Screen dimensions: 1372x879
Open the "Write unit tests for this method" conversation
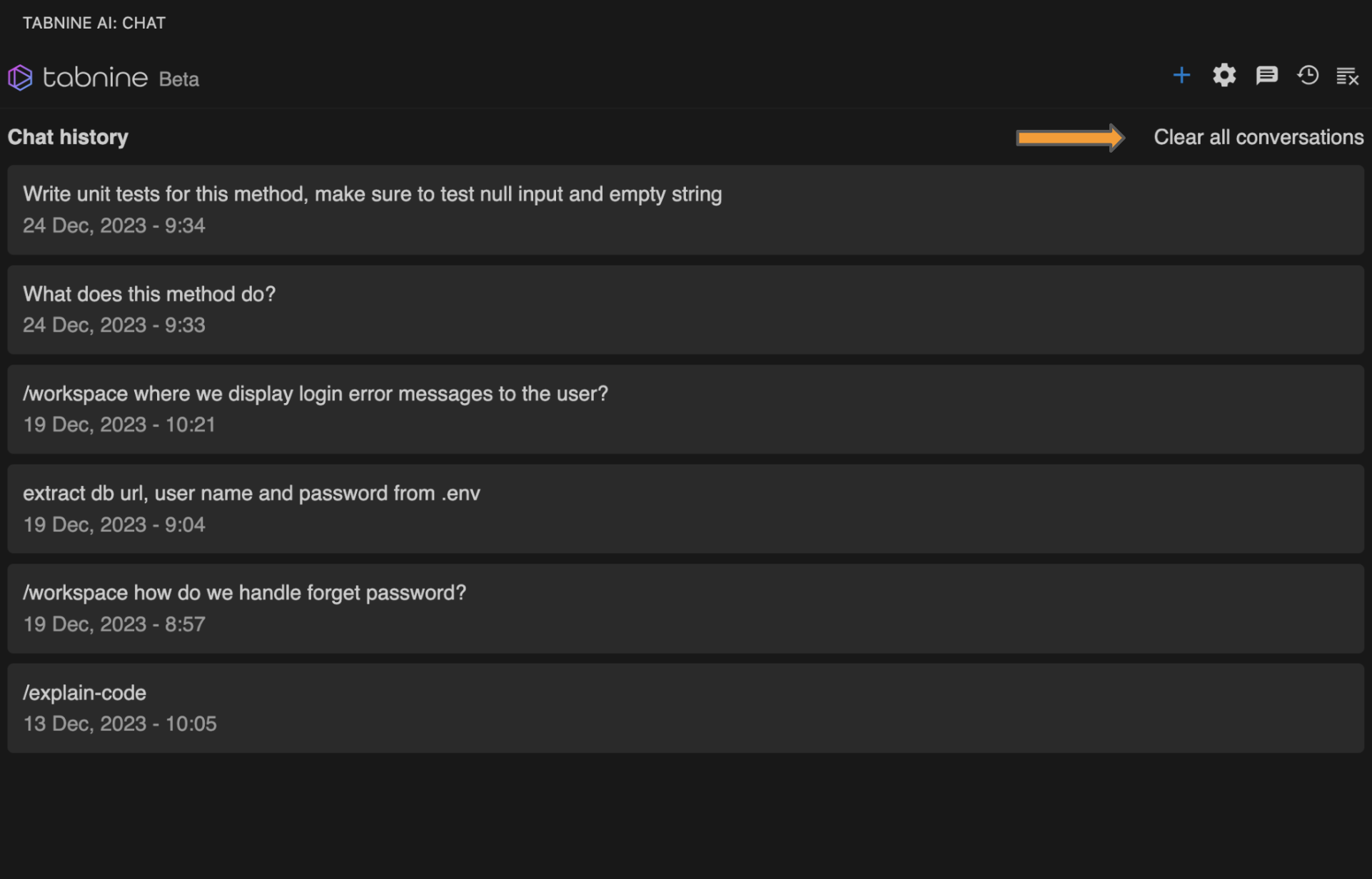coord(372,195)
